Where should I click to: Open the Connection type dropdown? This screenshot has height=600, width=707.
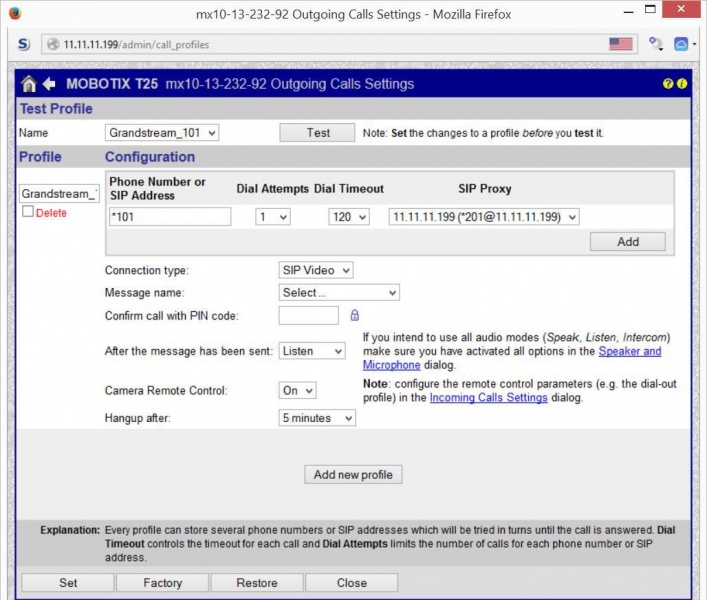point(316,270)
